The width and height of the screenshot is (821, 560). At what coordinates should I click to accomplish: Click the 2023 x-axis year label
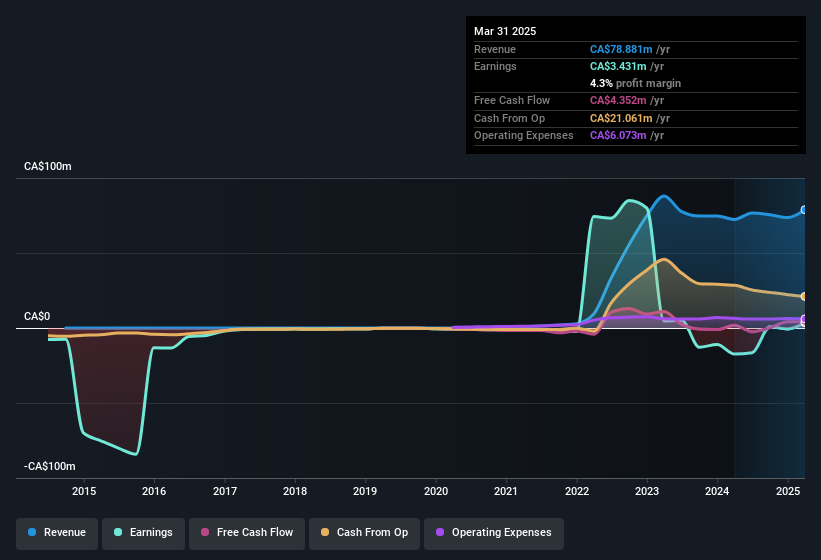click(x=647, y=491)
